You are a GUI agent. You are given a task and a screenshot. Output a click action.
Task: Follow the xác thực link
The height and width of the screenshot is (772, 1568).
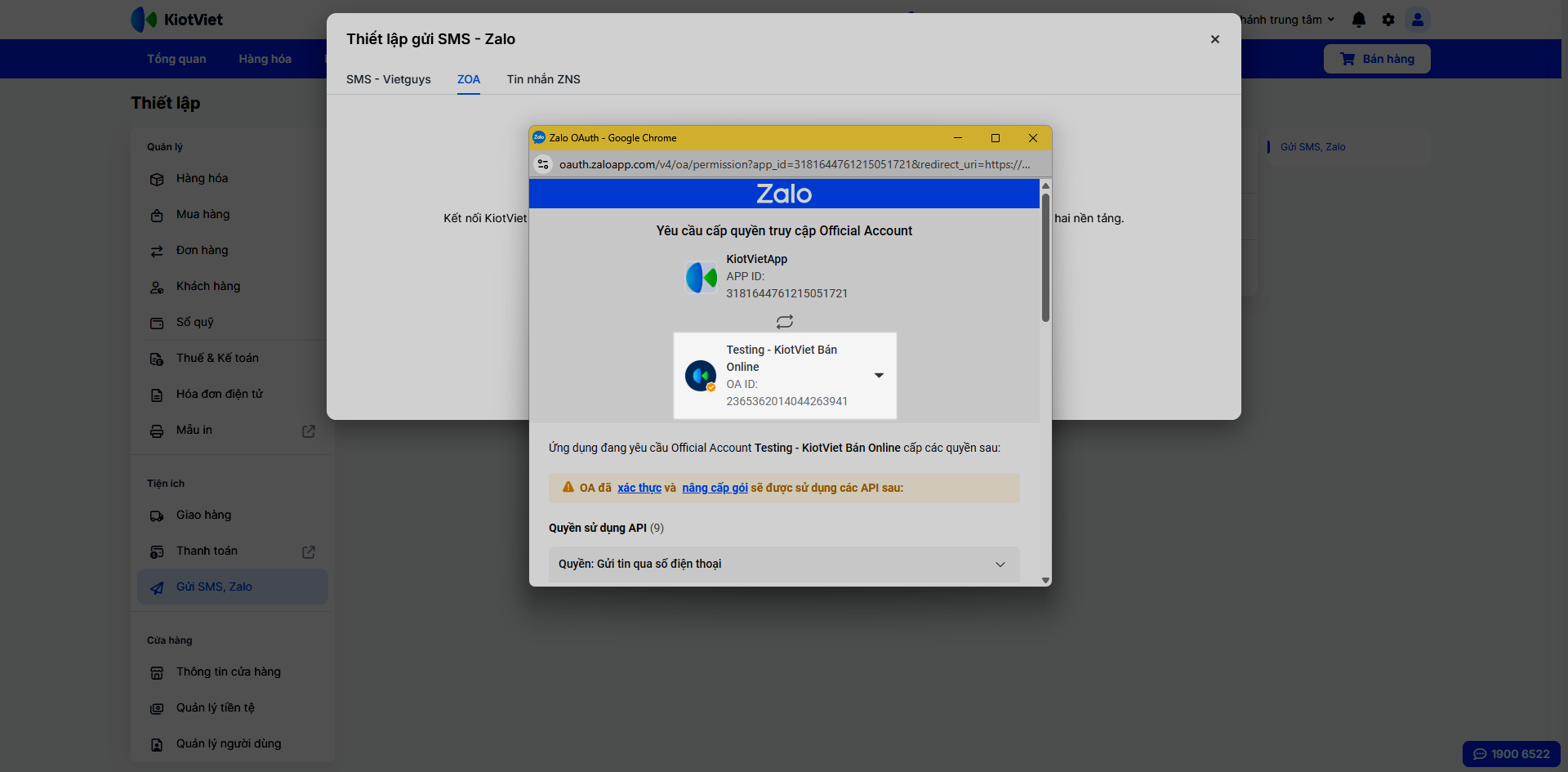coord(639,488)
